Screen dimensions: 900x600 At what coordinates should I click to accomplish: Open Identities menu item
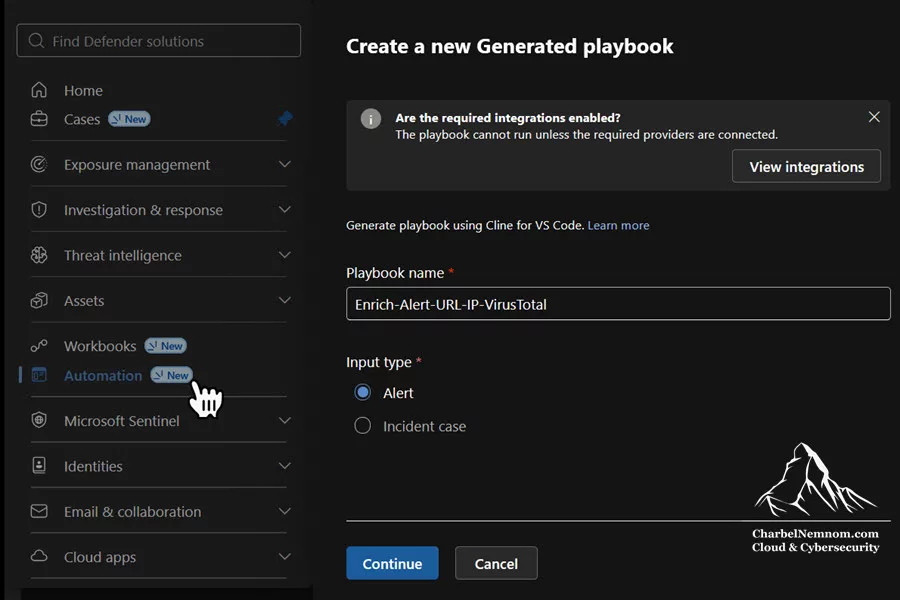click(x=93, y=466)
